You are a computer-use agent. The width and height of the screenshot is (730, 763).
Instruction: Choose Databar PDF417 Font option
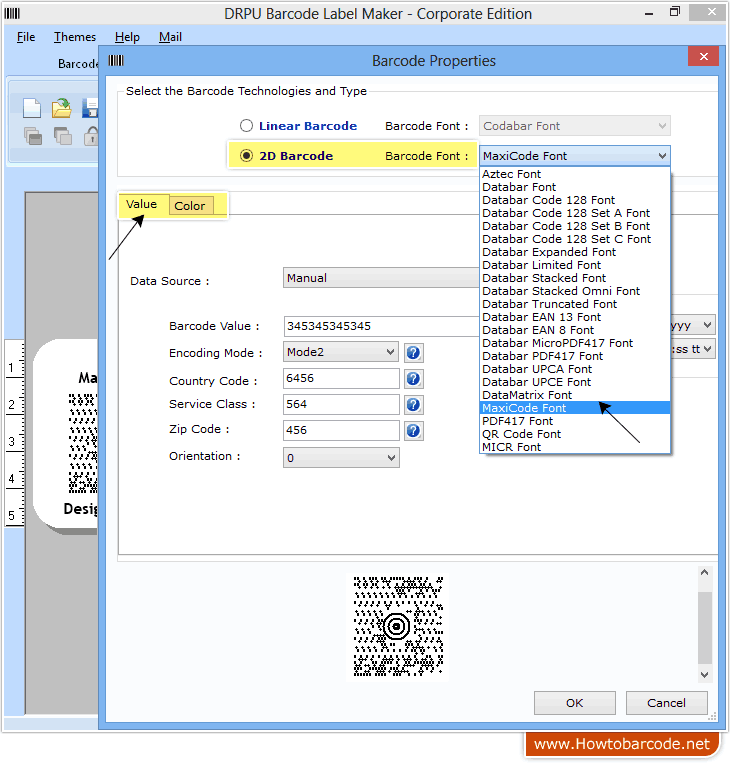click(575, 356)
